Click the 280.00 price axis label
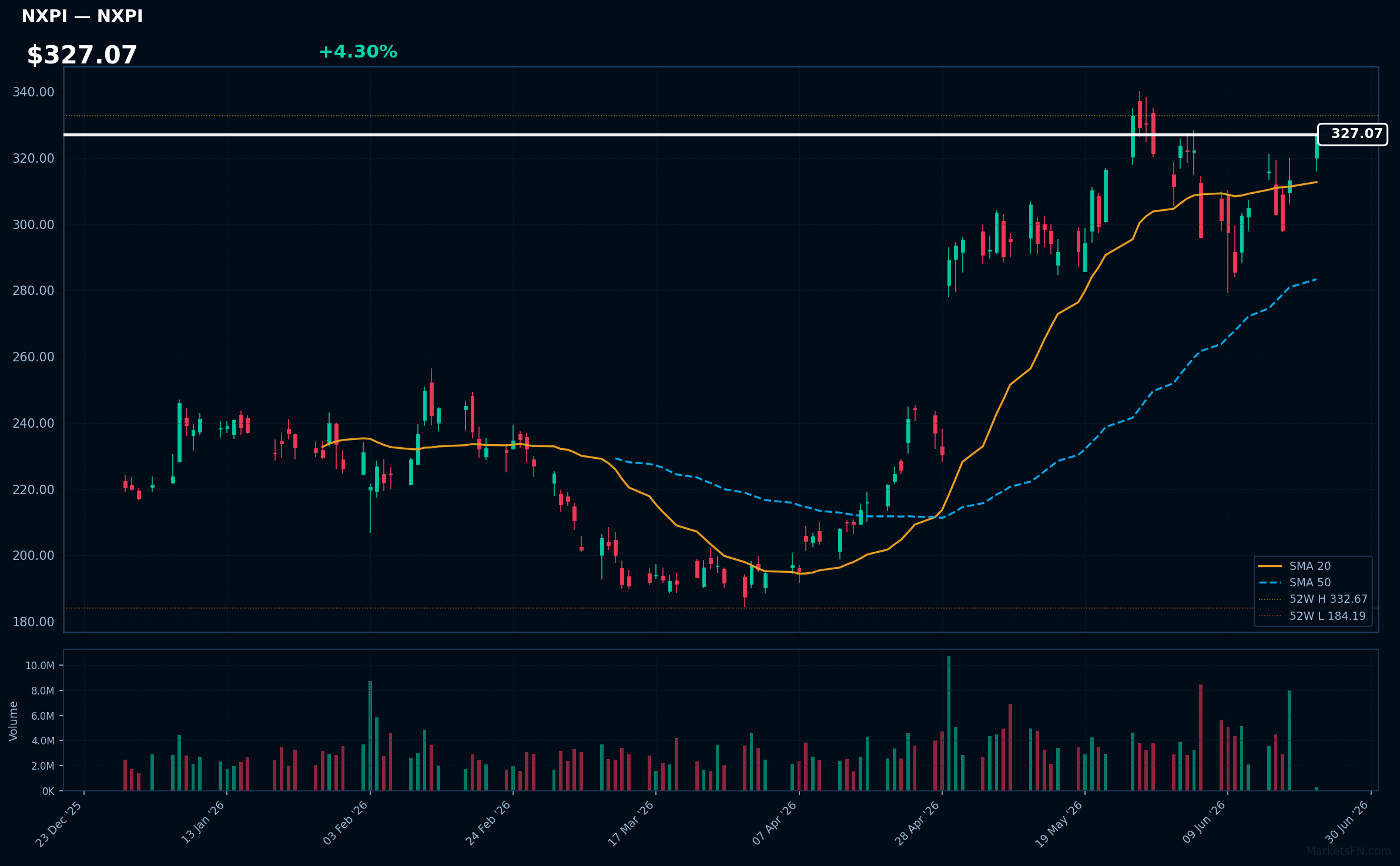 click(34, 290)
